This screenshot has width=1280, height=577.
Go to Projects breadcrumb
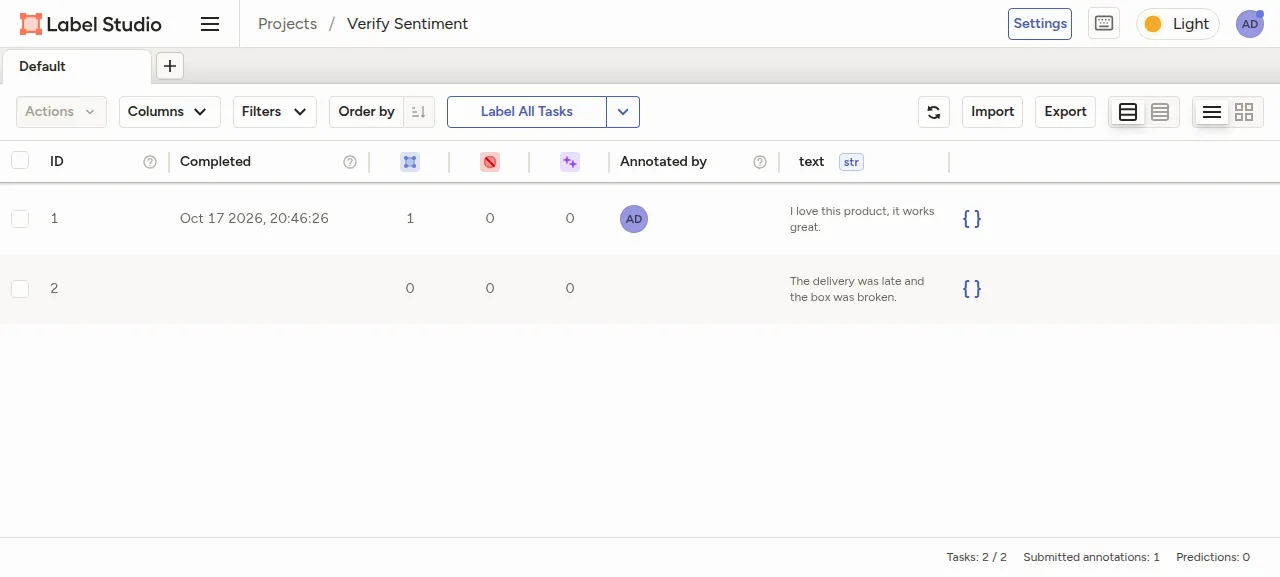[x=288, y=24]
